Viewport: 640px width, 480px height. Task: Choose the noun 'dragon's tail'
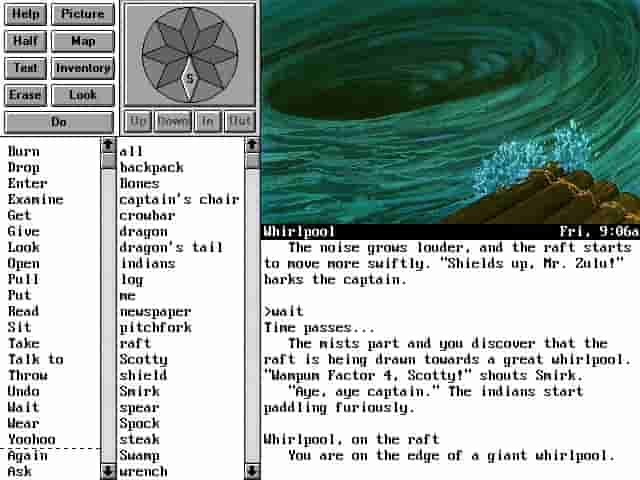click(171, 248)
